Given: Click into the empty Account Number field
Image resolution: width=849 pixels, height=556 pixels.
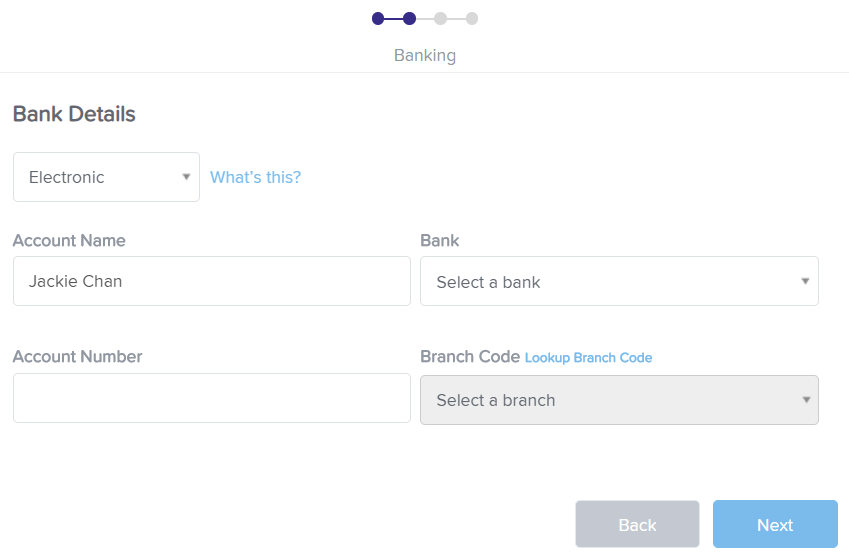Looking at the screenshot, I should click(212, 398).
